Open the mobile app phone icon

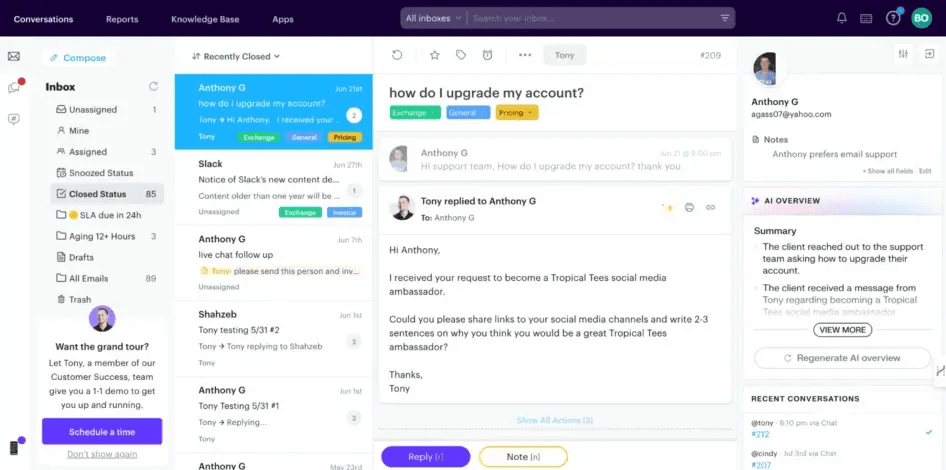click(x=14, y=448)
